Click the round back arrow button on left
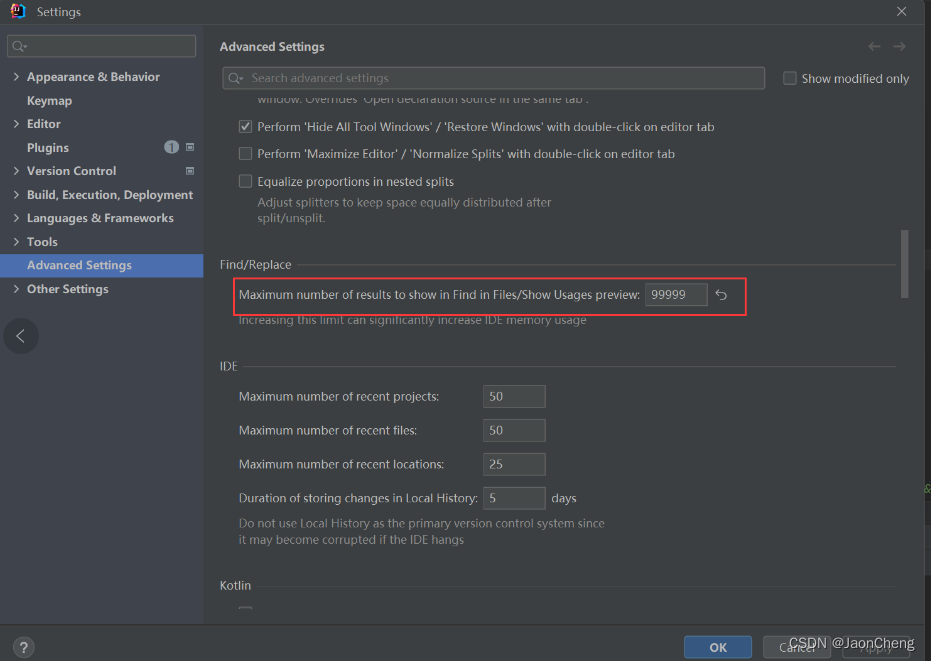Image resolution: width=931 pixels, height=661 pixels. (21, 336)
